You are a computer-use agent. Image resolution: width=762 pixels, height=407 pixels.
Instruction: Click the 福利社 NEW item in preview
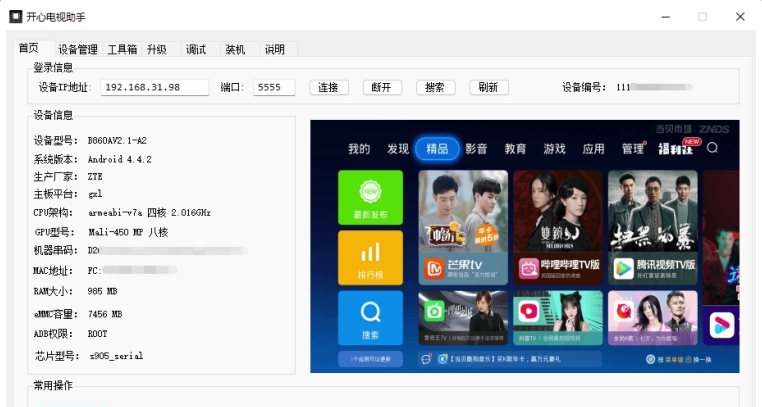(x=677, y=148)
